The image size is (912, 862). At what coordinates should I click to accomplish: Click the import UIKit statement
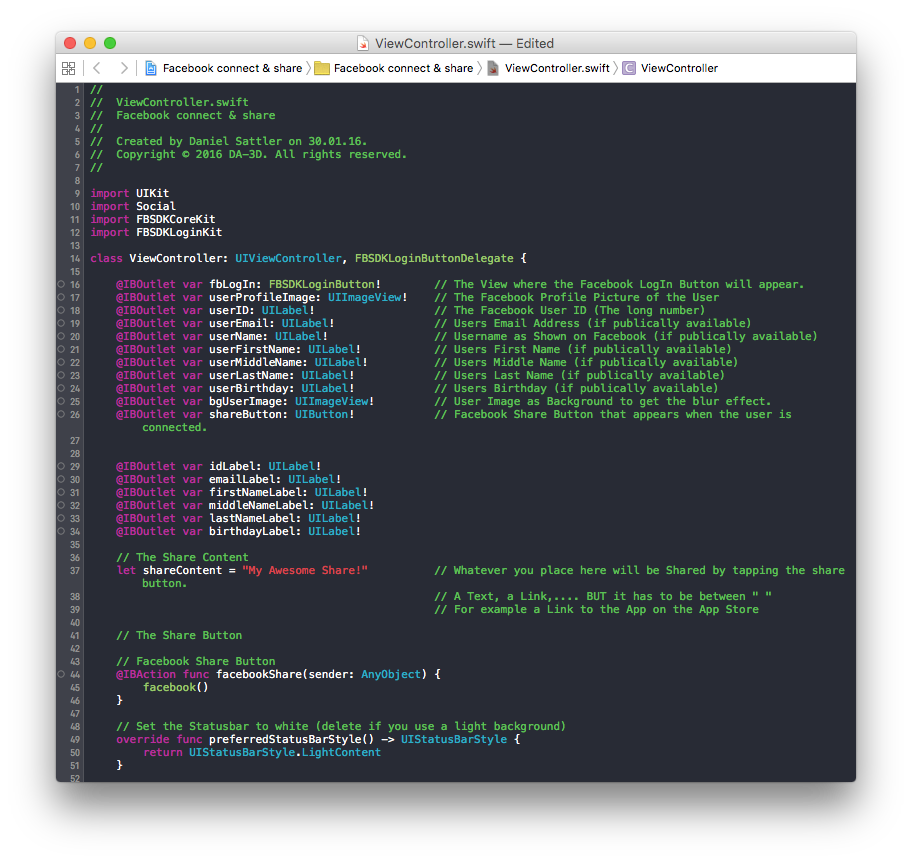(x=129, y=193)
